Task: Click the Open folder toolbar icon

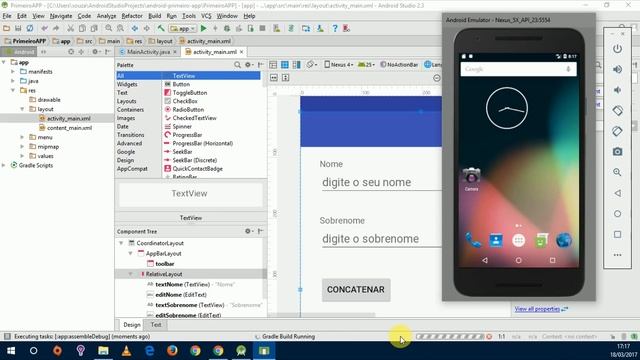Action: point(6,29)
